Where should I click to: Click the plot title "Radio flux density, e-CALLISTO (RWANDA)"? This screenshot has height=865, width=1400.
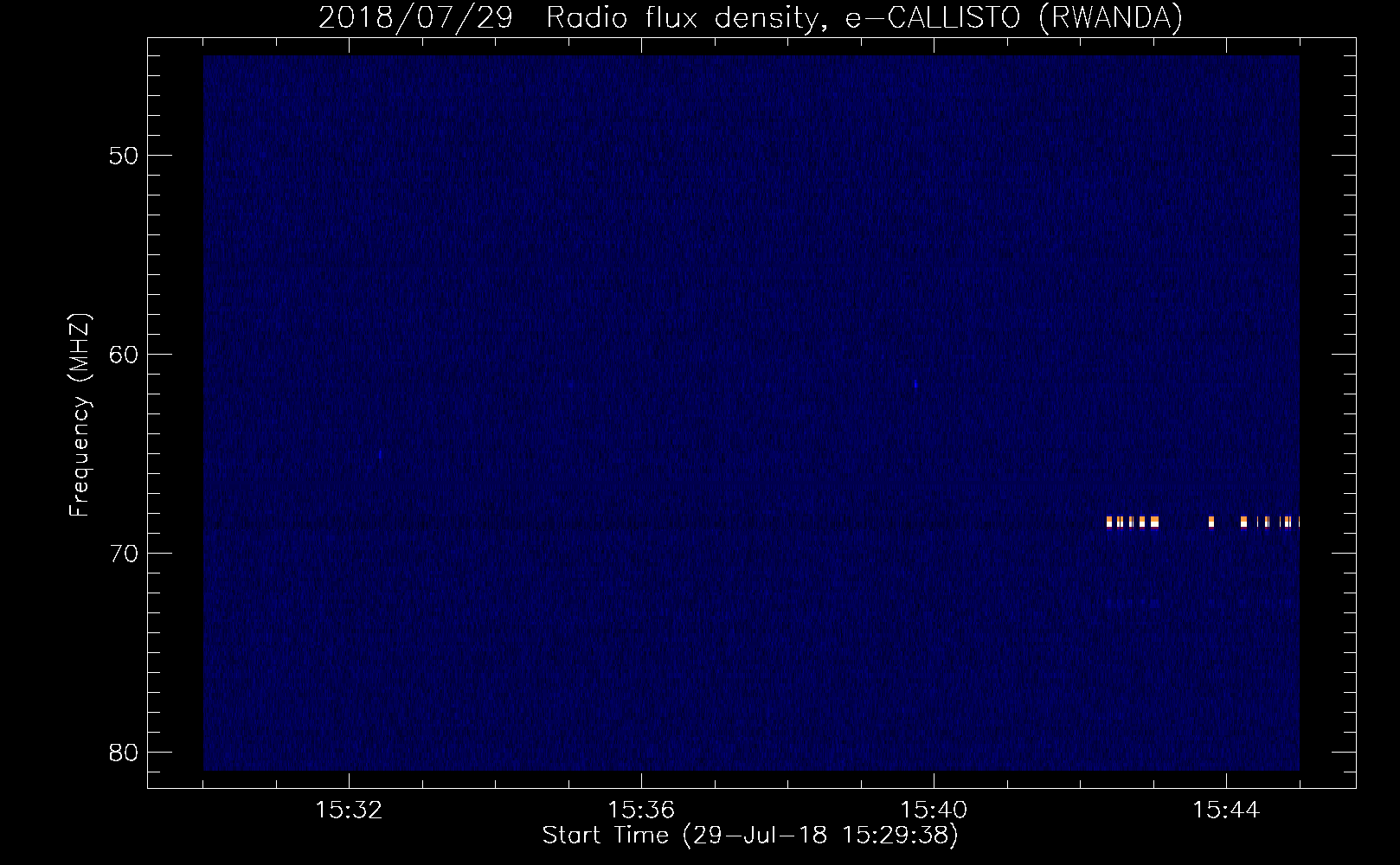864,17
